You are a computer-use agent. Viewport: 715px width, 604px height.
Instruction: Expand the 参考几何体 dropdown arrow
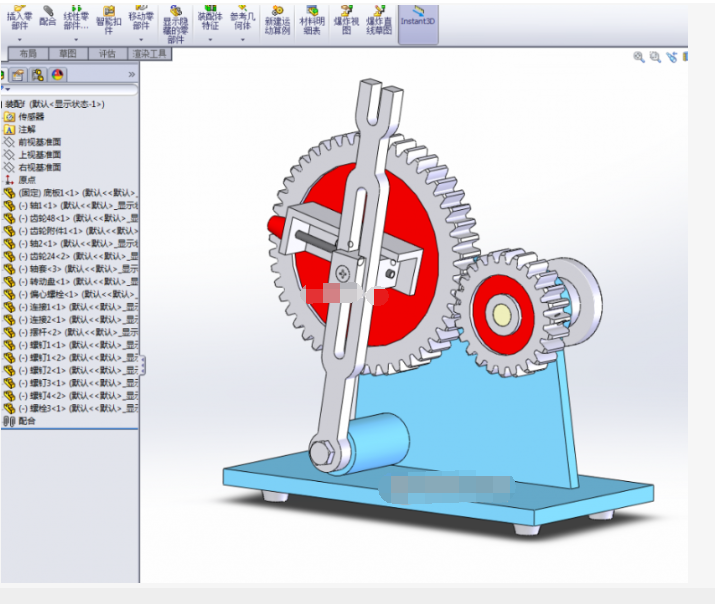click(x=243, y=40)
